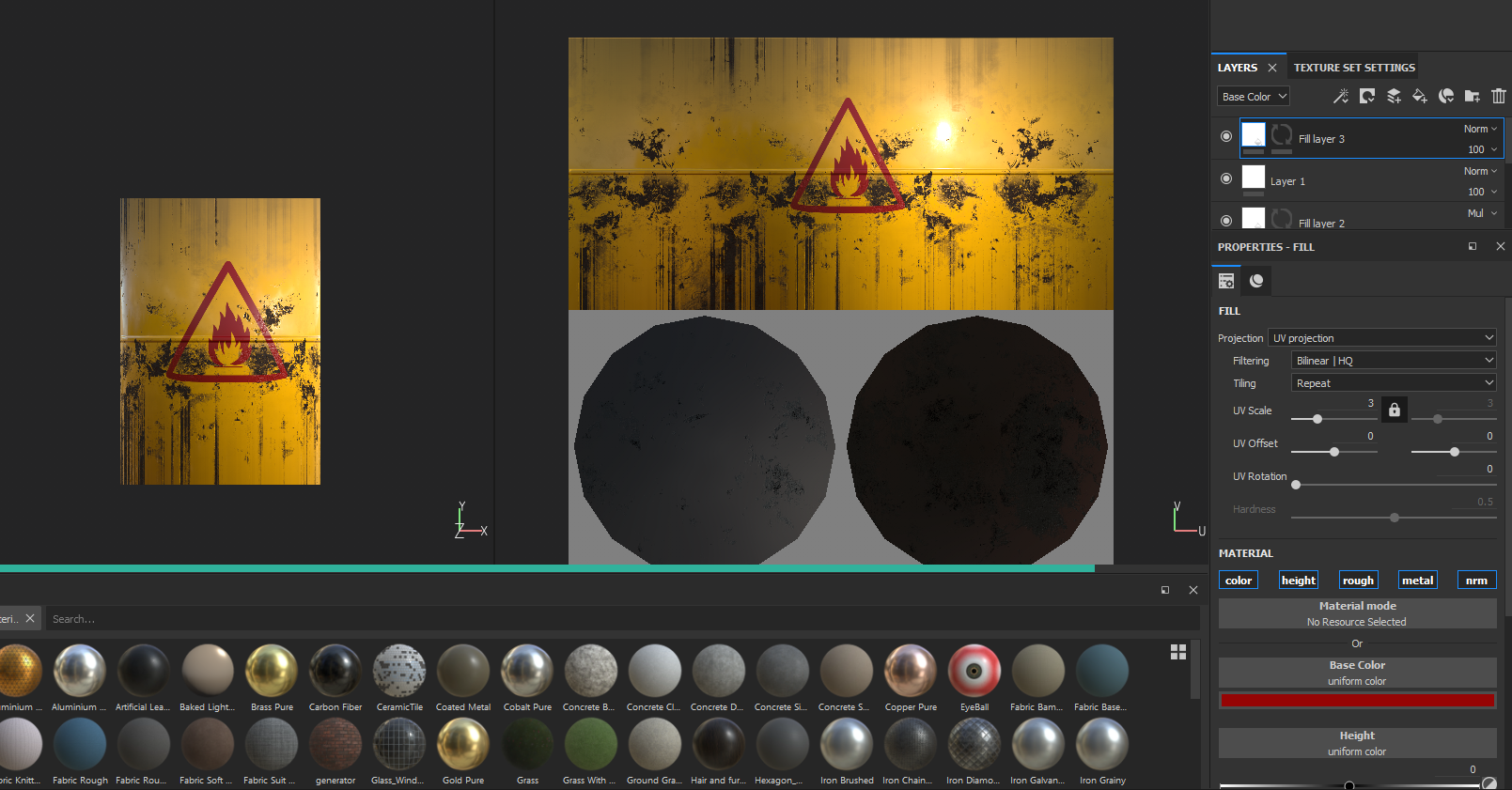Open Fill layer 3 blend mode dropdown
The width and height of the screenshot is (1512, 790).
point(1480,129)
